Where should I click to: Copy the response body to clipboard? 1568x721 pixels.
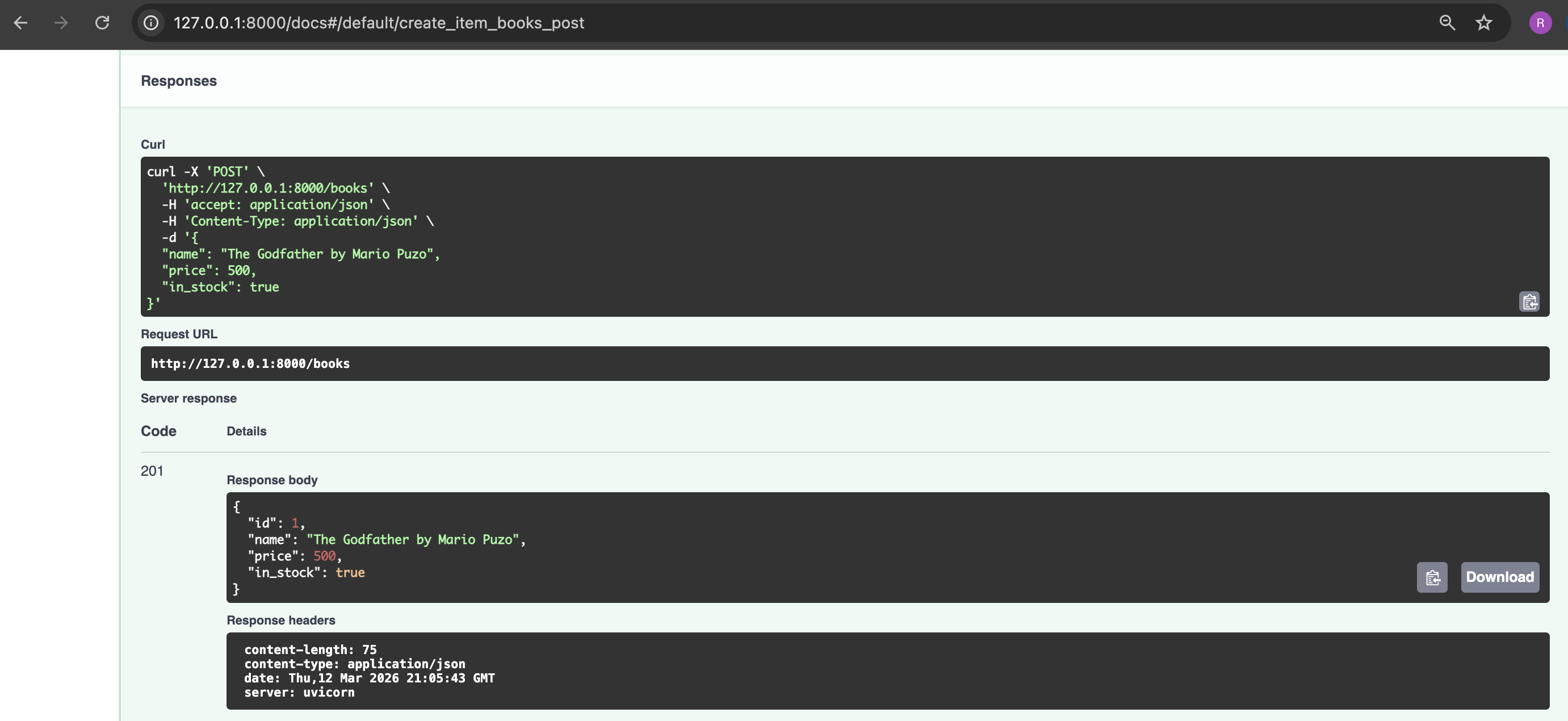(1432, 577)
